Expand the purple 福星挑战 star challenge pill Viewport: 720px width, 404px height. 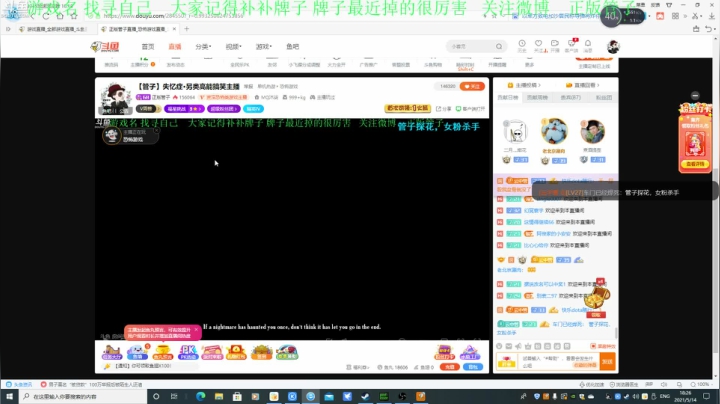click(184, 109)
